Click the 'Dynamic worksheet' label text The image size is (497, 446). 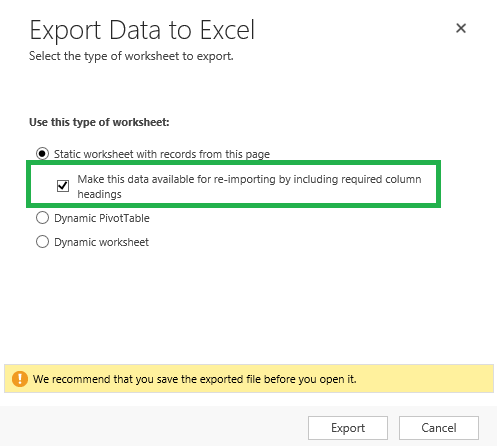click(101, 242)
